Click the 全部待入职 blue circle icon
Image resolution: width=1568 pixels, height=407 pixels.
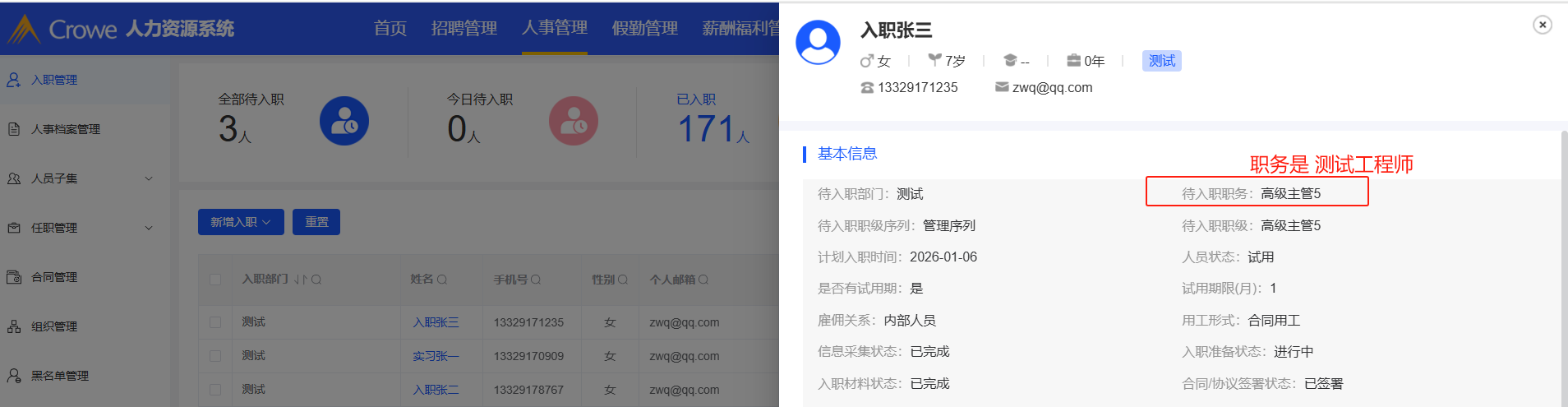tap(344, 121)
